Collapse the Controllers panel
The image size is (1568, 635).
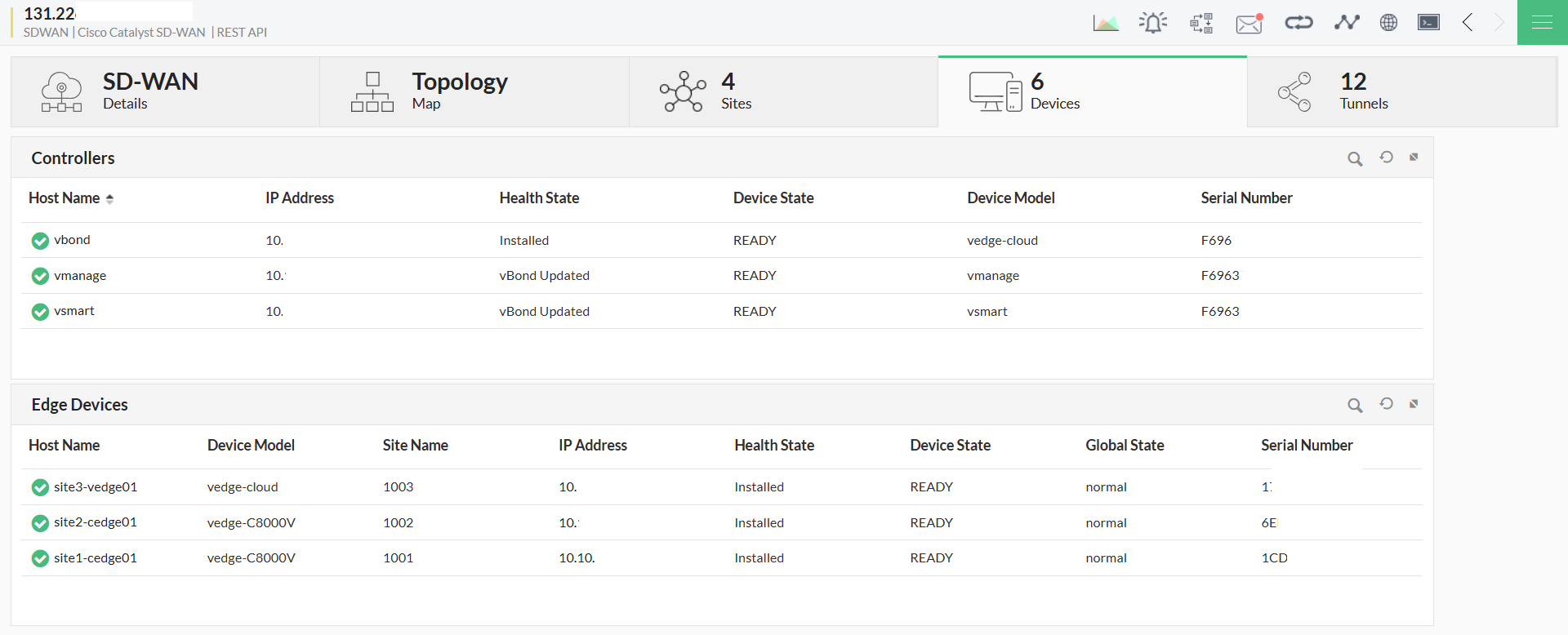point(1414,158)
